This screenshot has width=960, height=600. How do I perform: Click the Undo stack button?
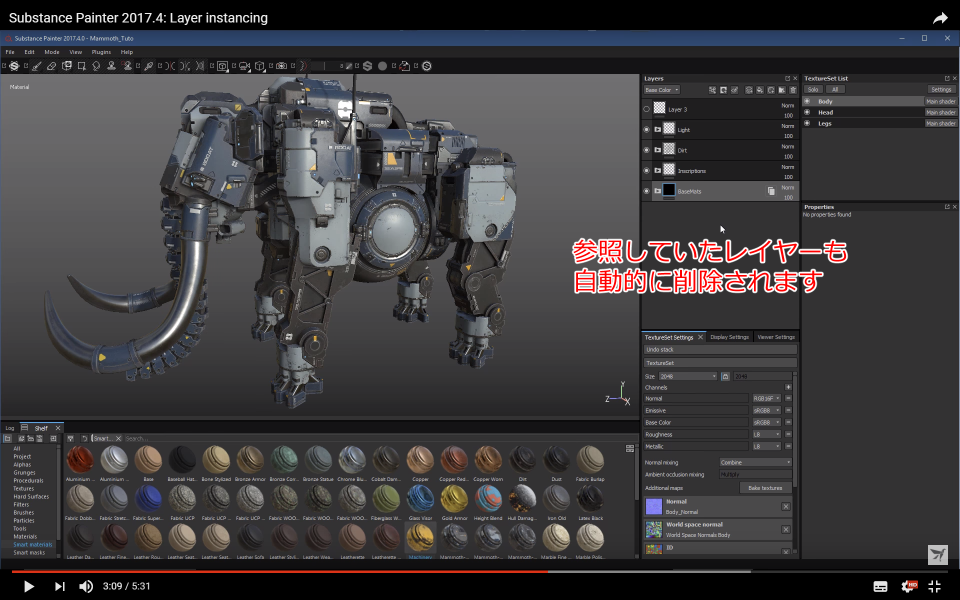(720, 350)
